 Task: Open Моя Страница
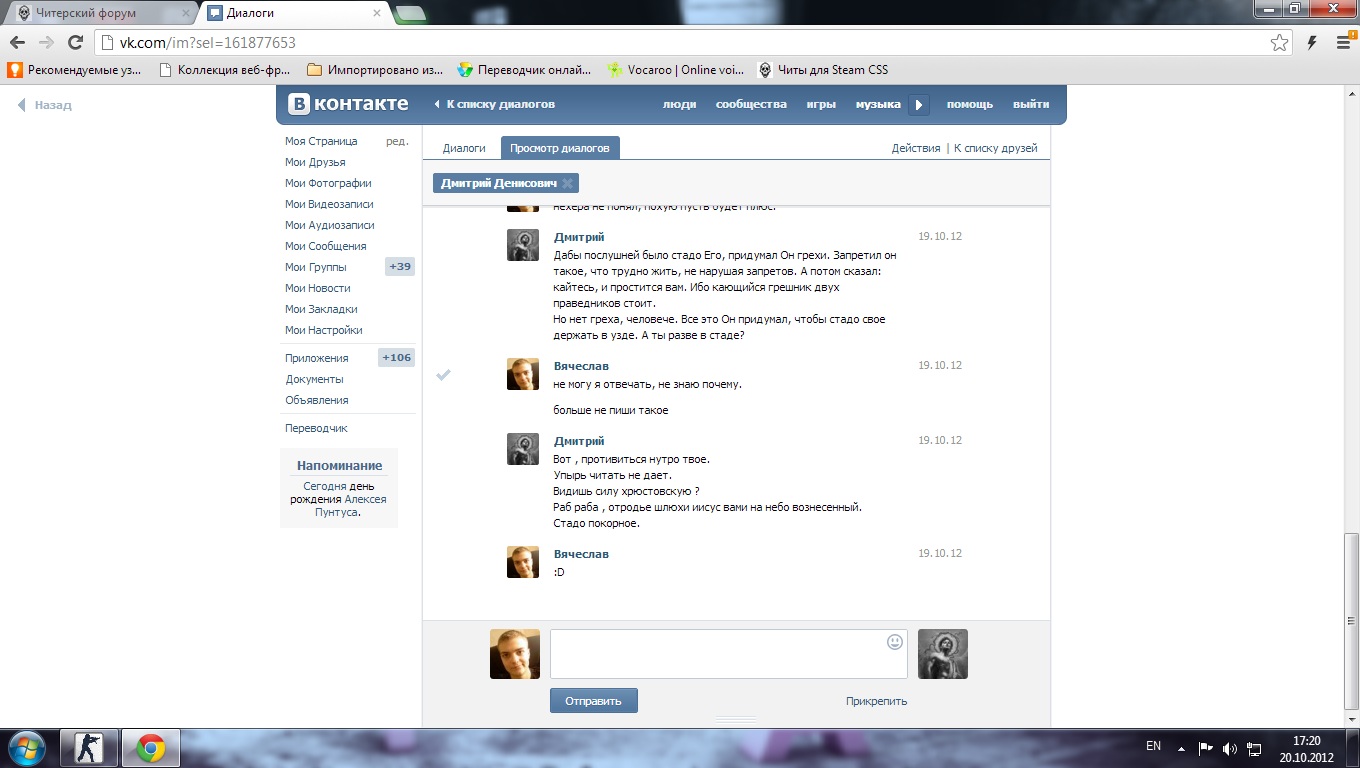(321, 141)
